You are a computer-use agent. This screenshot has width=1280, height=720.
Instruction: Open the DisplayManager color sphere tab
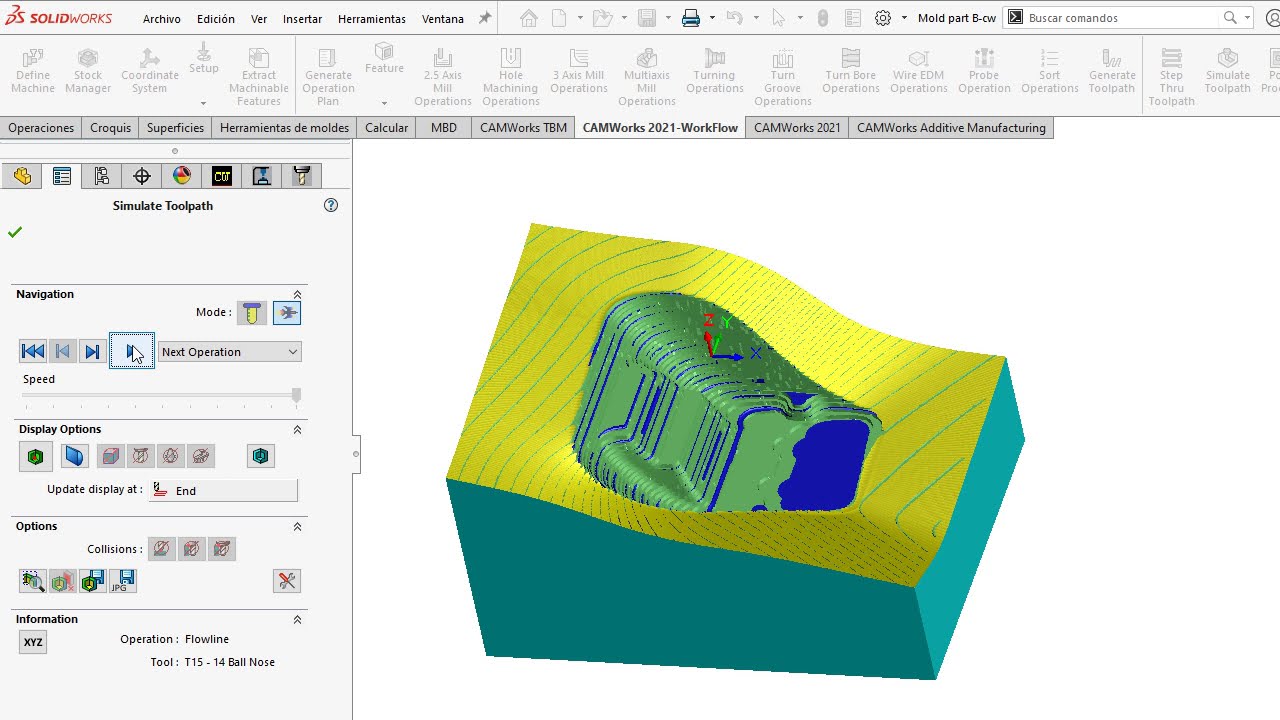[x=182, y=176]
